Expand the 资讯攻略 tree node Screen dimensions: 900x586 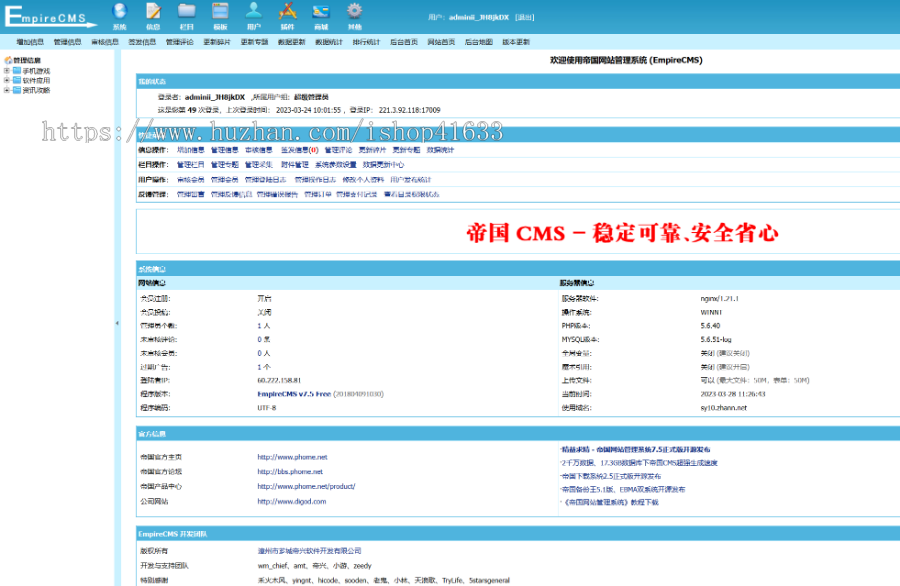tap(7, 90)
